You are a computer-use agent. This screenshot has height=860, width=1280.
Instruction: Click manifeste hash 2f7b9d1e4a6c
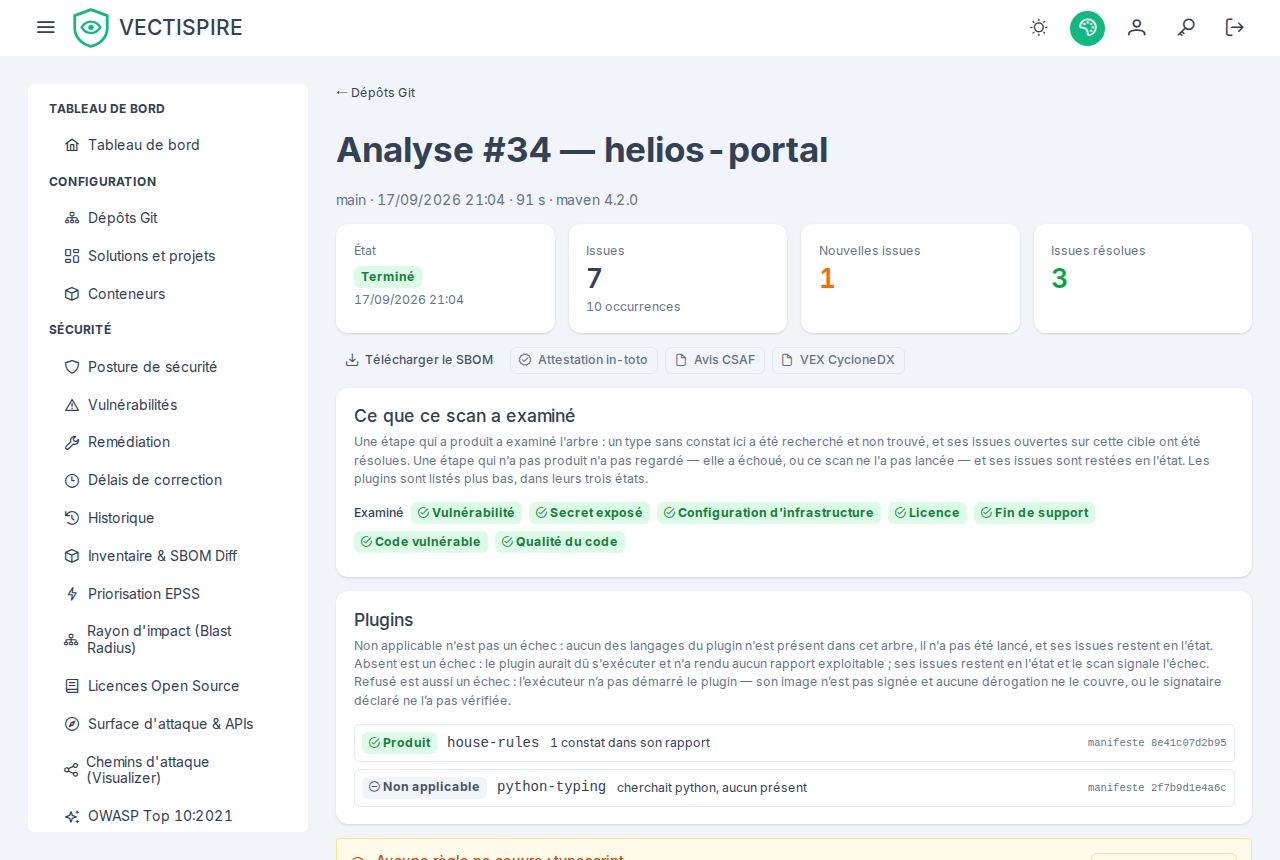point(1157,788)
